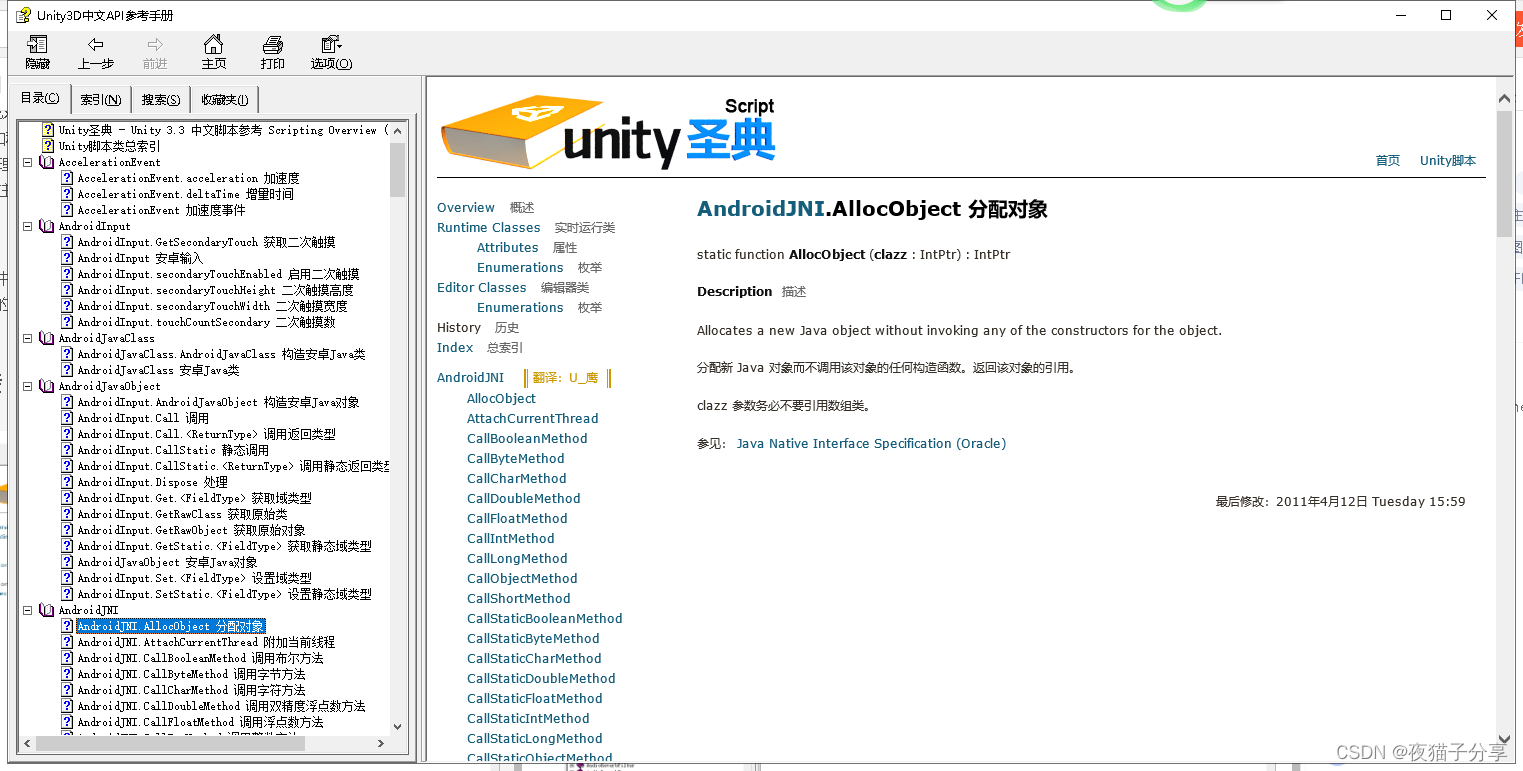Viewport: 1523px width, 771px height.
Task: Click the AccelerationEvent book icon
Action: click(47, 162)
